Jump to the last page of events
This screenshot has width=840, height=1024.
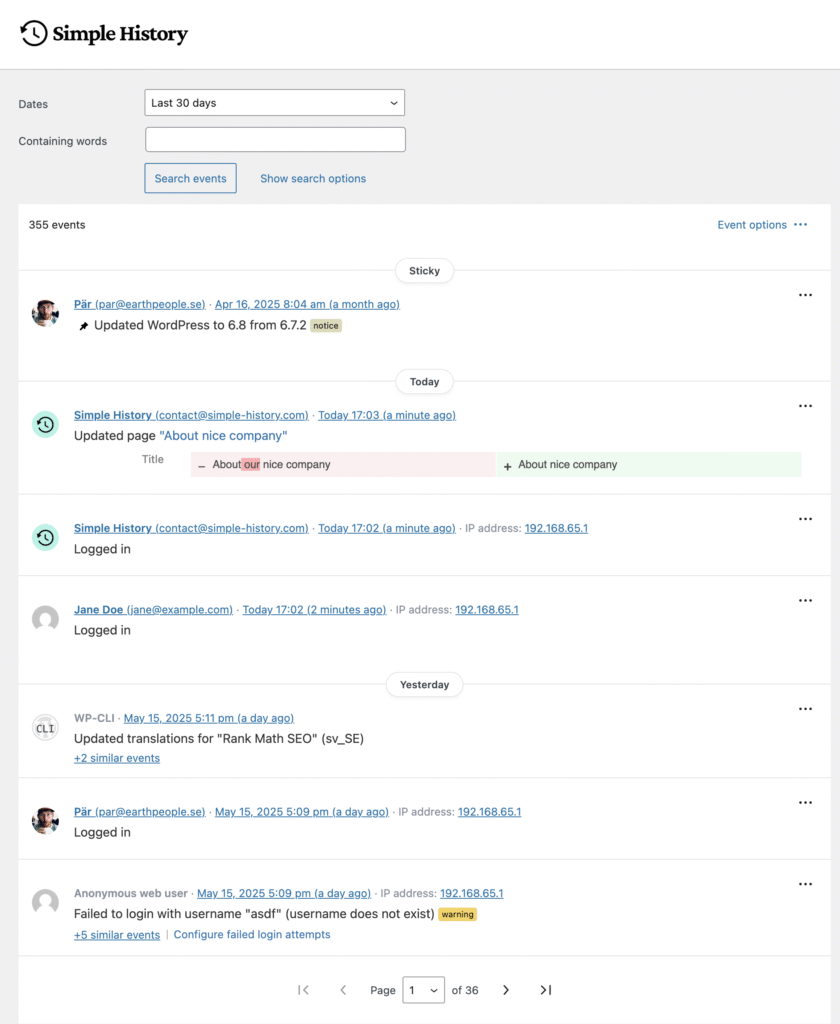tap(545, 990)
